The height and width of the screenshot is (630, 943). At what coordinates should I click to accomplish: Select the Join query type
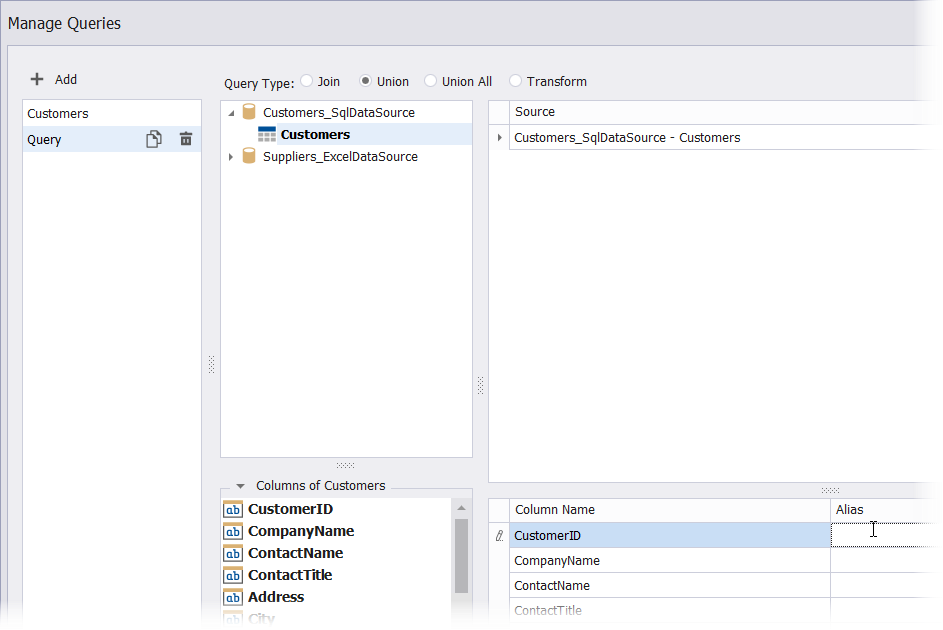(x=307, y=82)
